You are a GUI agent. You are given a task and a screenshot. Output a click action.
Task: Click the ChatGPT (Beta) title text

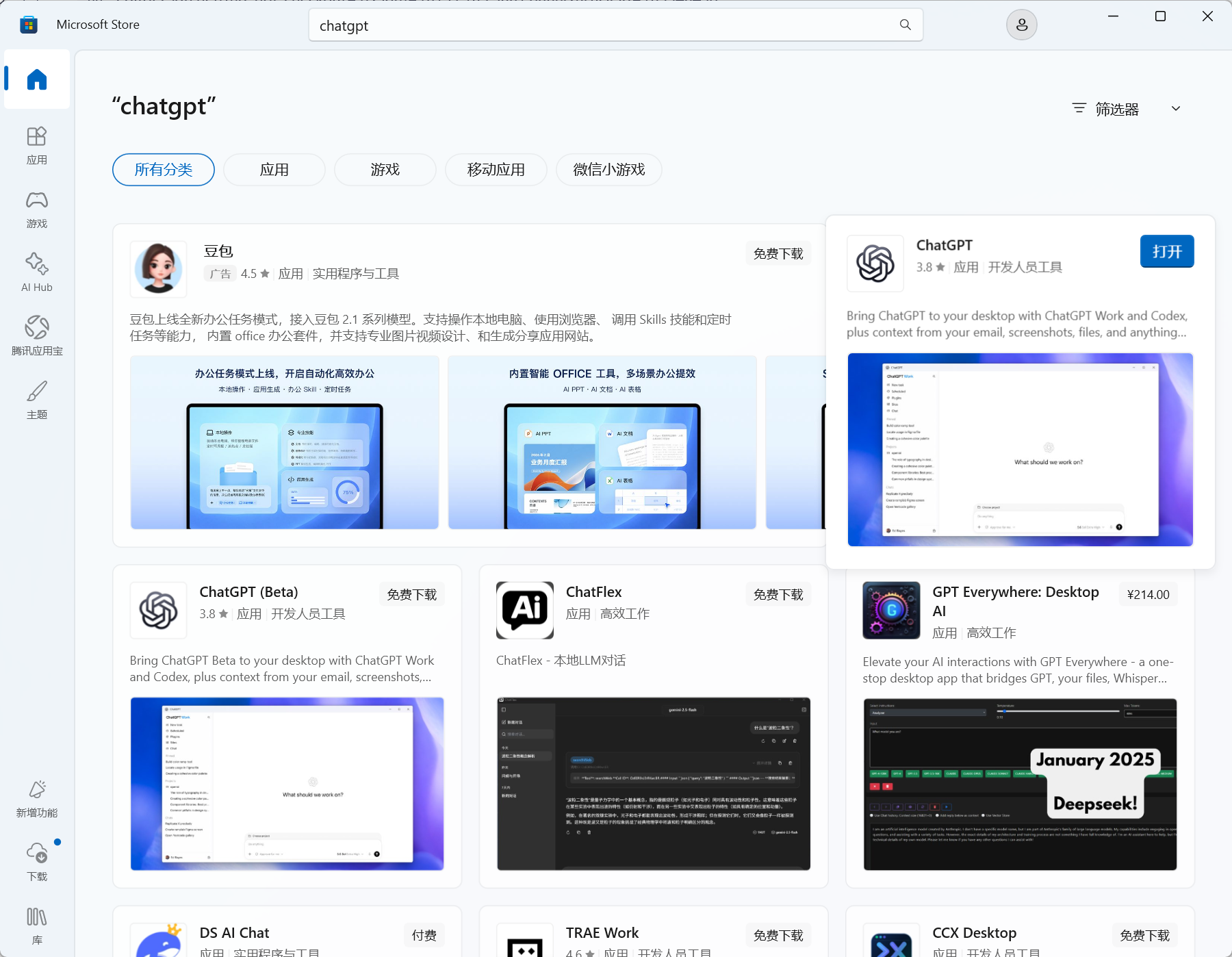248,591
